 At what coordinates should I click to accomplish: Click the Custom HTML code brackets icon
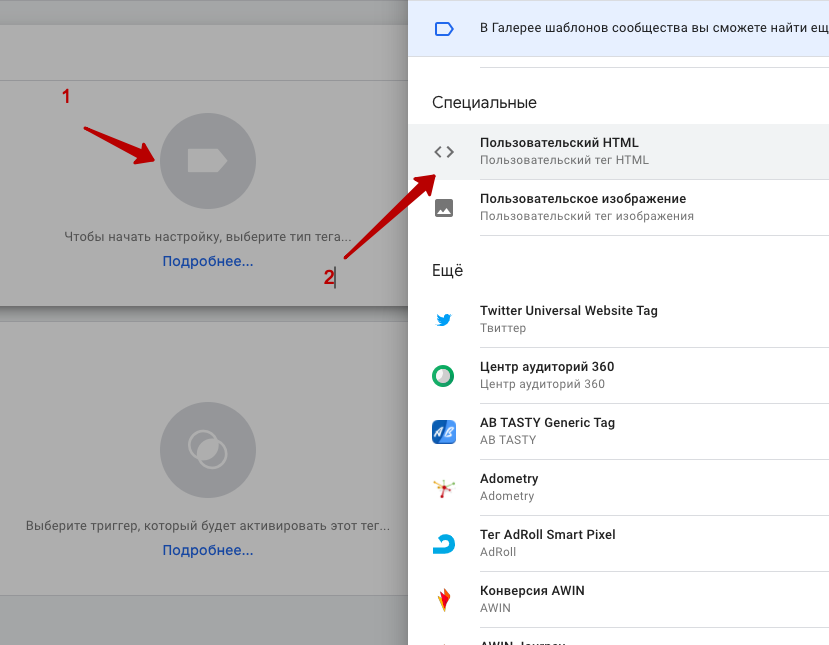[444, 152]
